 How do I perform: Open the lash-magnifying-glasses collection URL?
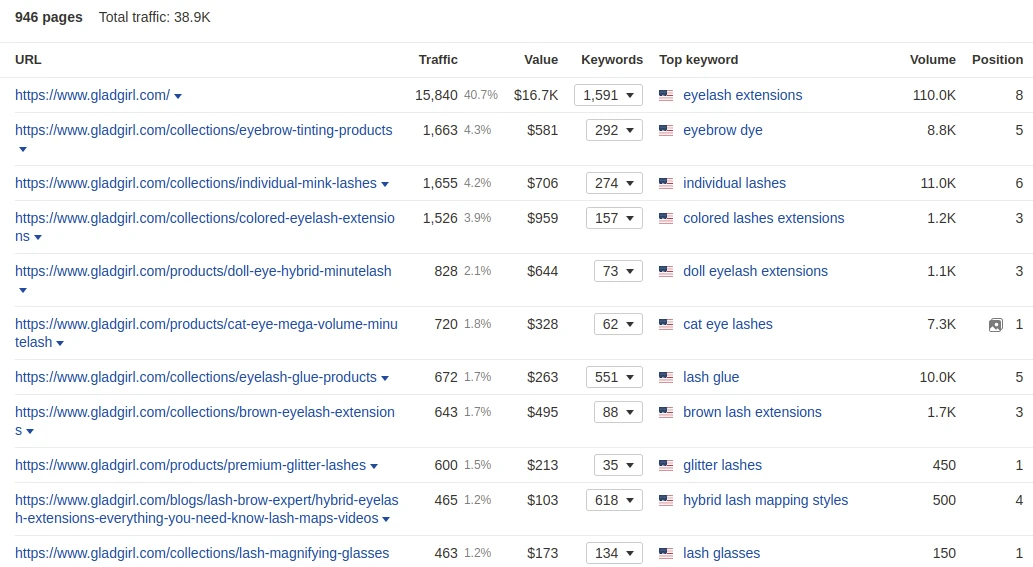click(202, 553)
